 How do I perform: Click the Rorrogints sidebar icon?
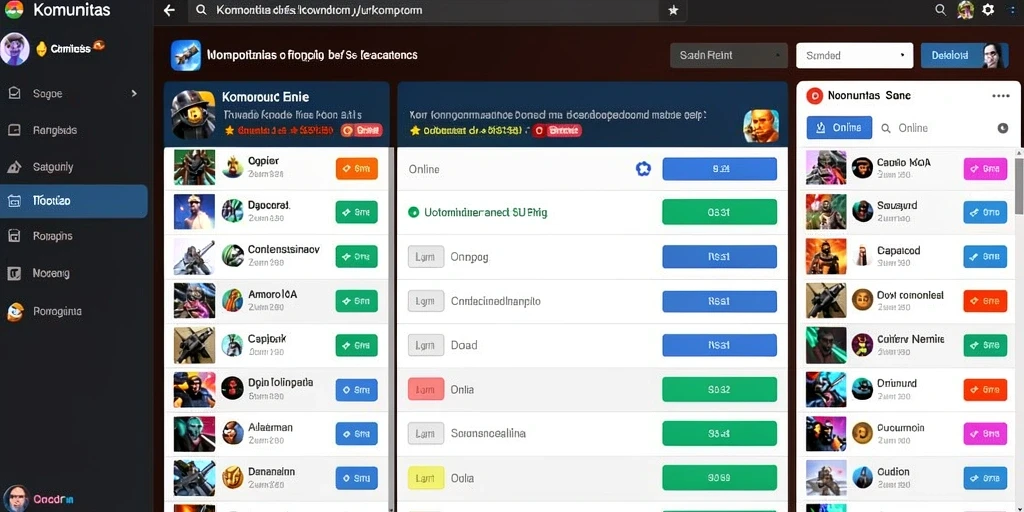coord(14,312)
